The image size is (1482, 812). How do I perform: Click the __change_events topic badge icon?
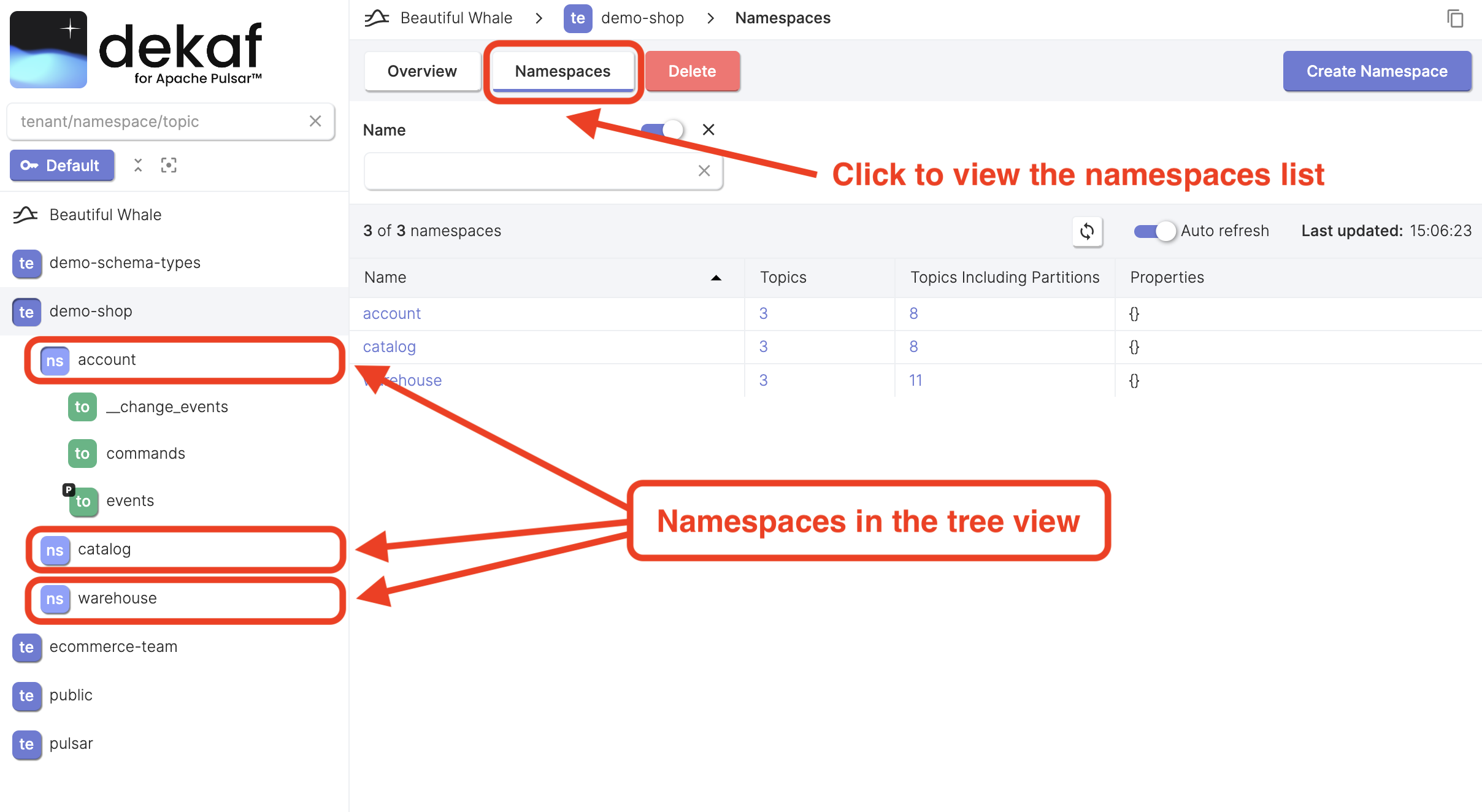(x=82, y=407)
